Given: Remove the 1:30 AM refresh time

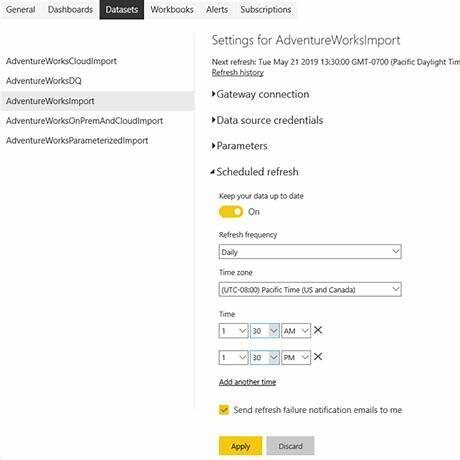Looking at the screenshot, I should coord(318,330).
